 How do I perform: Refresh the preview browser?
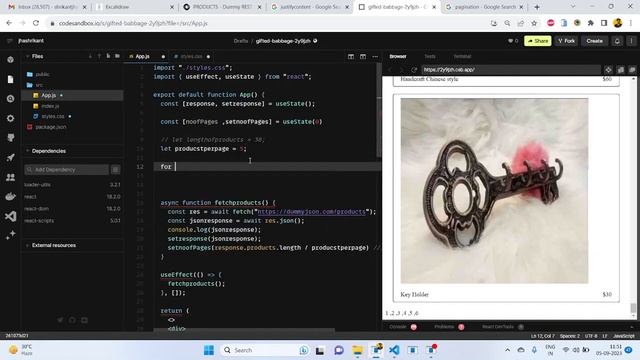tap(414, 70)
